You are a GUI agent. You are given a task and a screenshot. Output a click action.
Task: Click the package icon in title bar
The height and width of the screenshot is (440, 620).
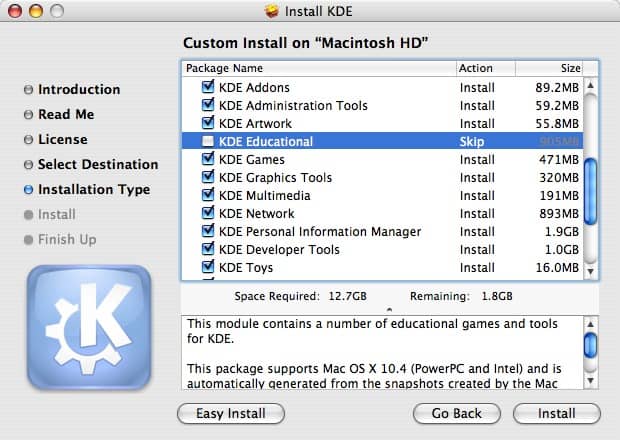coord(270,11)
